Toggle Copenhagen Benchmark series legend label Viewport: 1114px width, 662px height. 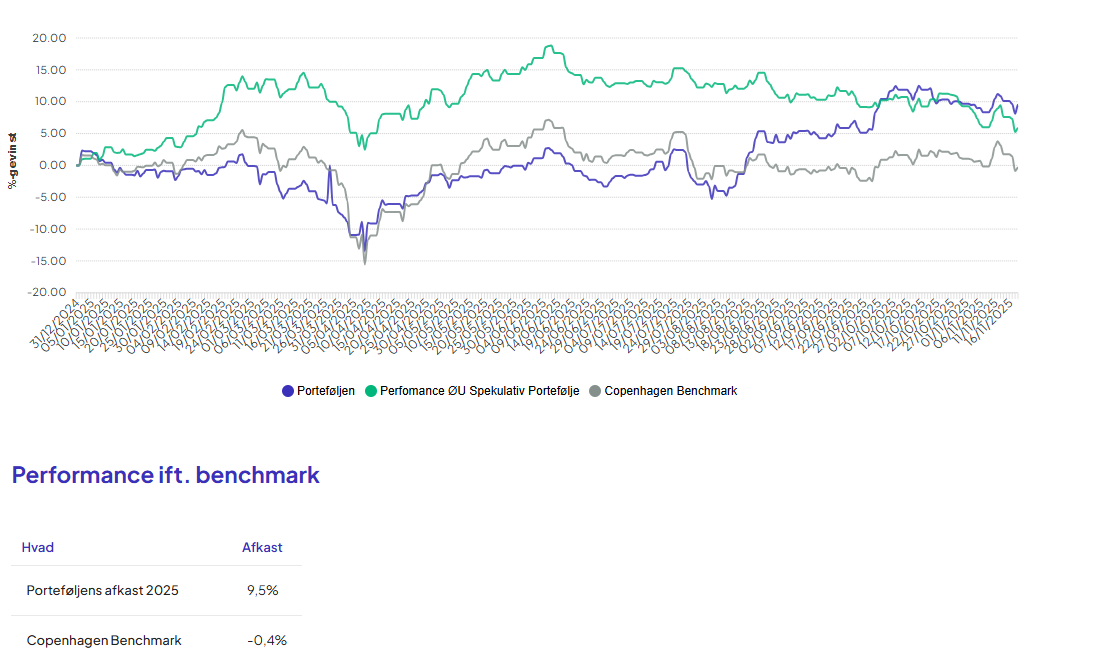(x=670, y=391)
